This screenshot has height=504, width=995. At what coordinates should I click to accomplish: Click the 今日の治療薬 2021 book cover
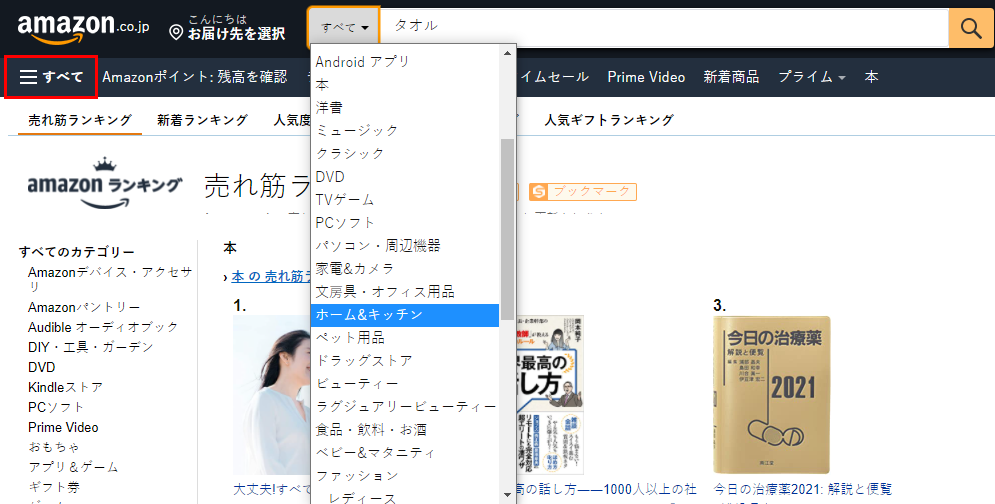[772, 395]
